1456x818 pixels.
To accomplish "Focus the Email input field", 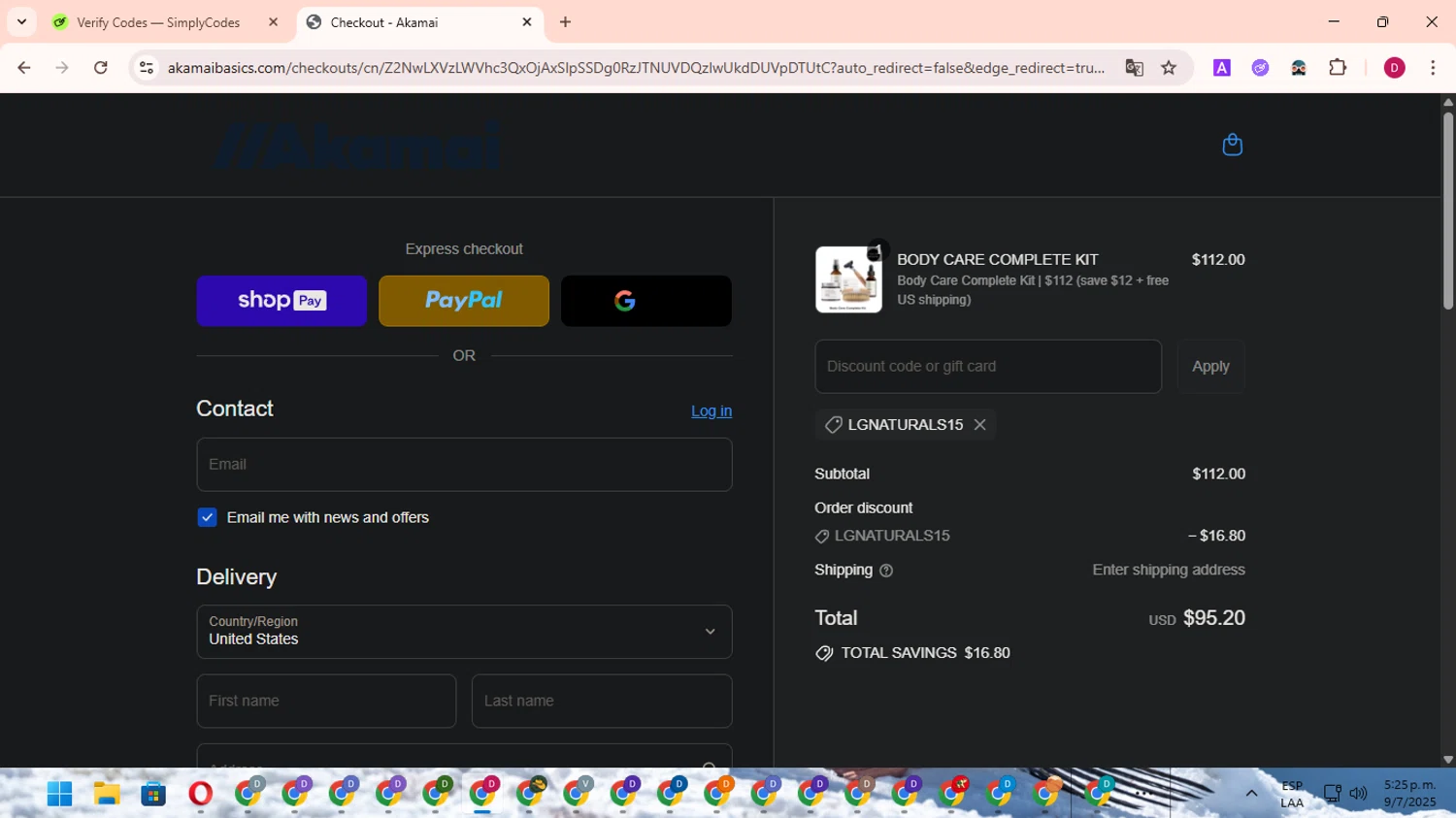I will click(x=464, y=464).
